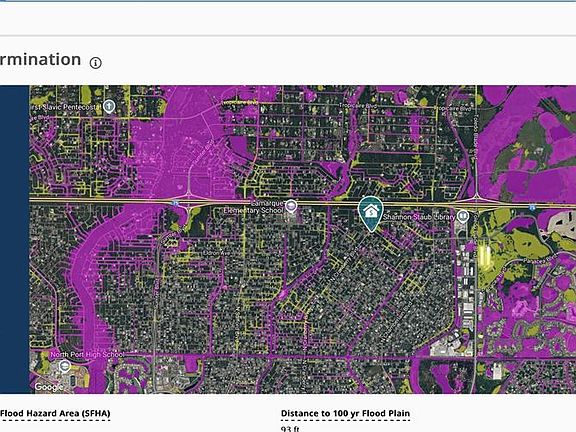Click the I-75 shield east of Toledo Blade Blvd
576x432 pixels.
pos(532,208)
